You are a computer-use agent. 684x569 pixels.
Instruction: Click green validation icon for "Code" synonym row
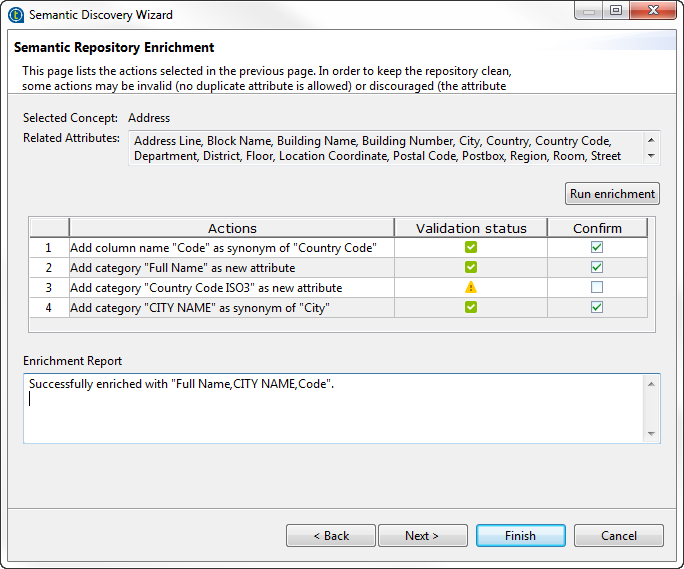pos(471,247)
